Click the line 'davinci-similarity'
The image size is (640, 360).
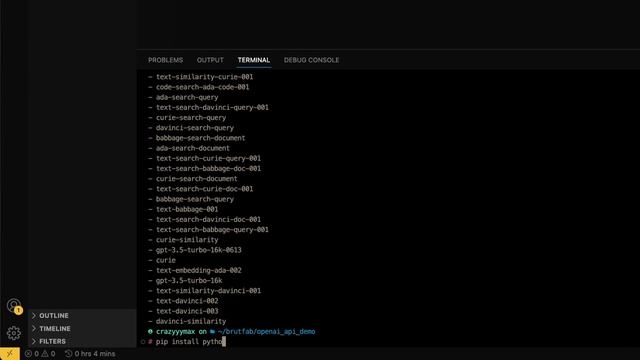point(191,321)
